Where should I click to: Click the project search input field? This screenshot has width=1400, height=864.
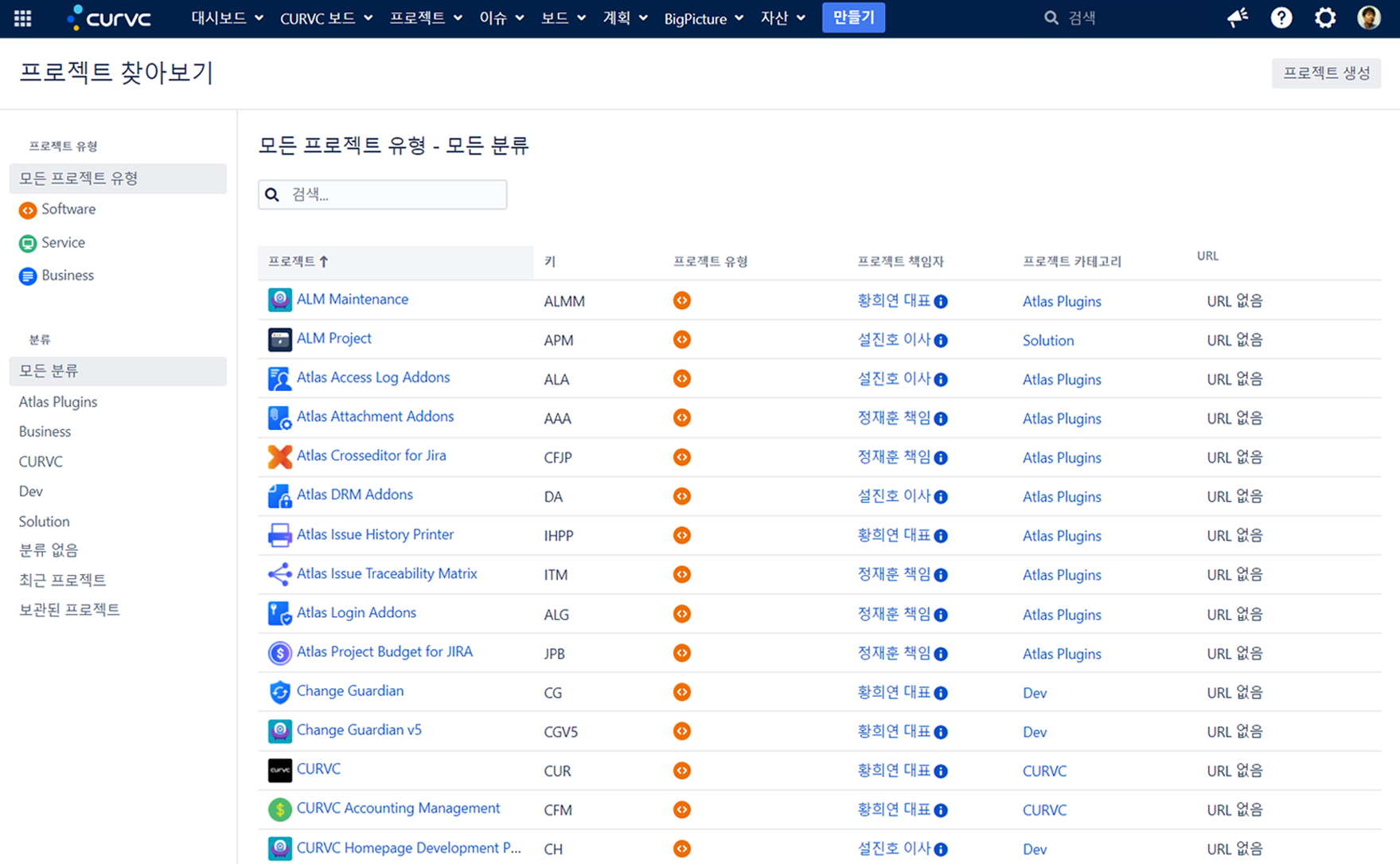390,194
